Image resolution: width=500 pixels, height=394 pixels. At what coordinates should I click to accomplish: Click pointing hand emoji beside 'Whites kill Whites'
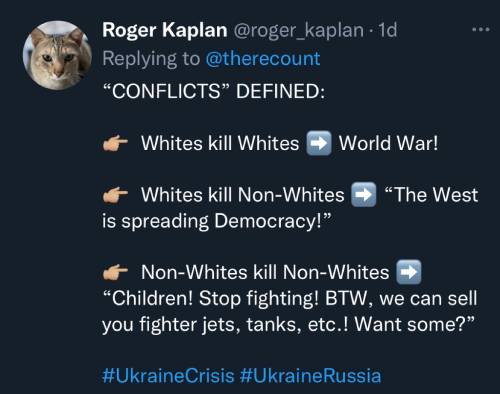pos(115,144)
